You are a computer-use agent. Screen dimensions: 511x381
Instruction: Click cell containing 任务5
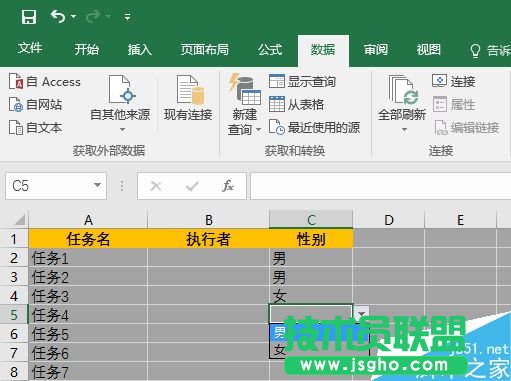tap(88, 334)
